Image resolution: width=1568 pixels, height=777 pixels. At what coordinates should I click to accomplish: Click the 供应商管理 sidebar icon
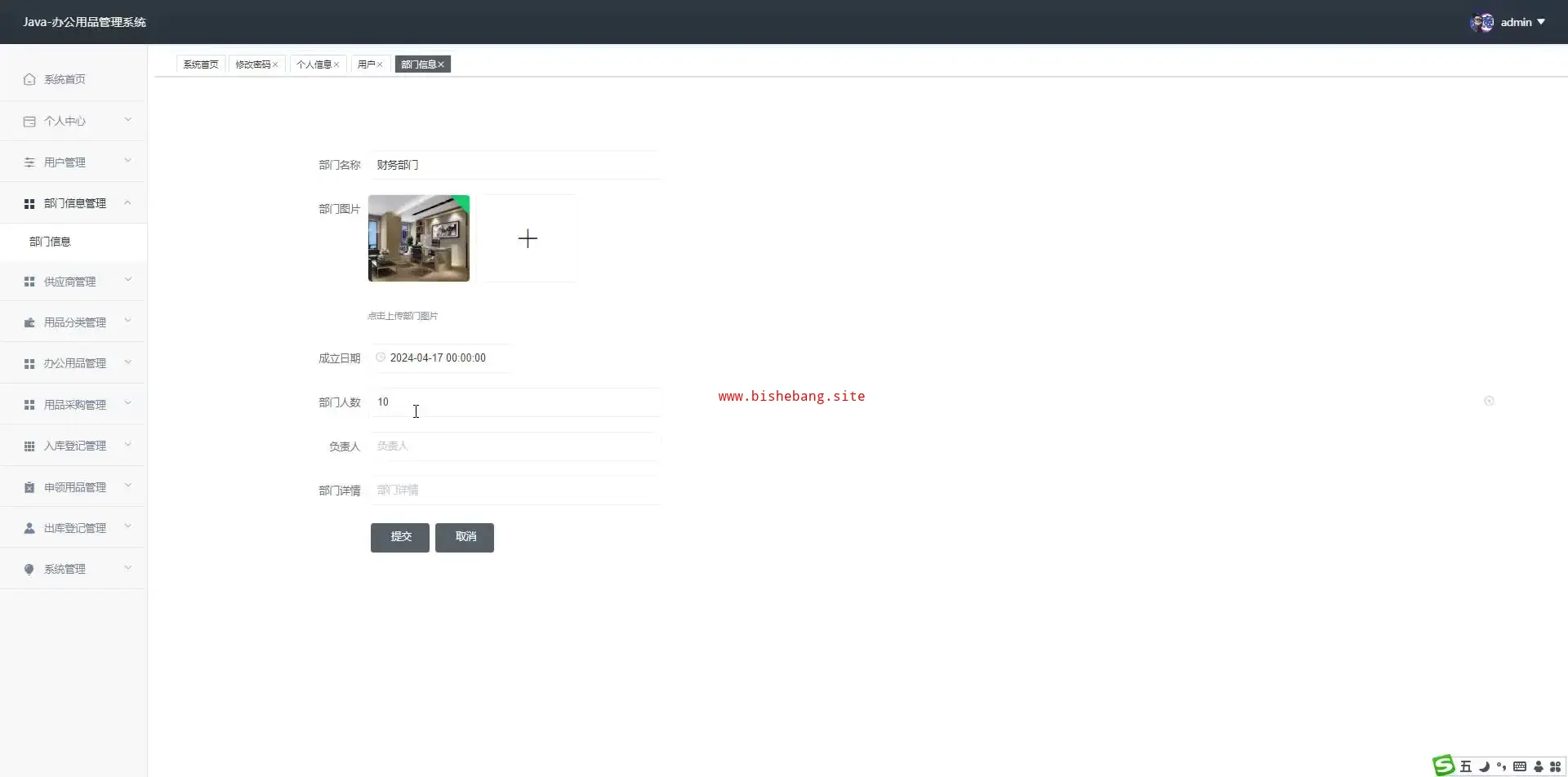click(x=29, y=282)
